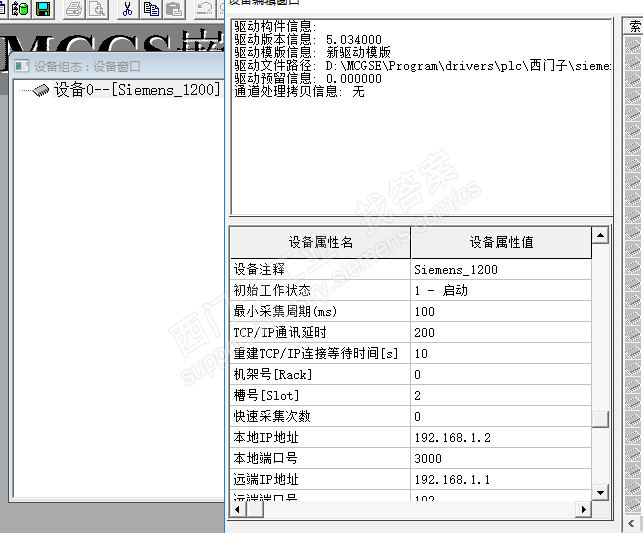
Task: Save project with floppy disk icon
Action: point(43,9)
